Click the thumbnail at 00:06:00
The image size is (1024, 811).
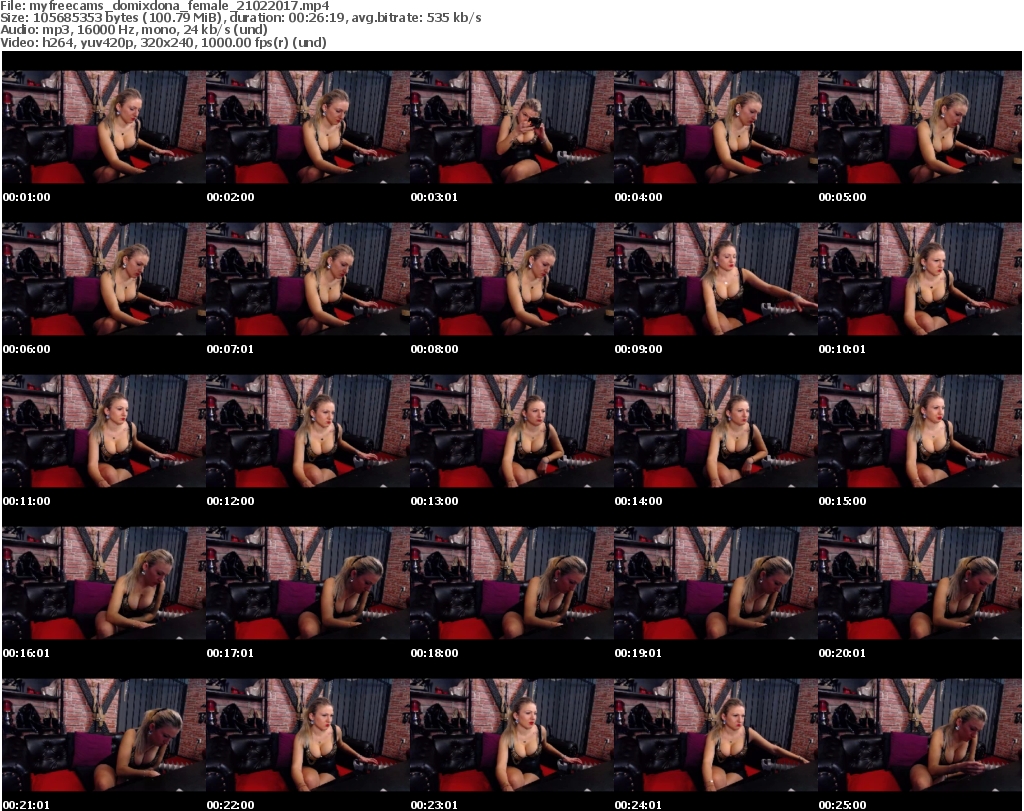(x=104, y=279)
